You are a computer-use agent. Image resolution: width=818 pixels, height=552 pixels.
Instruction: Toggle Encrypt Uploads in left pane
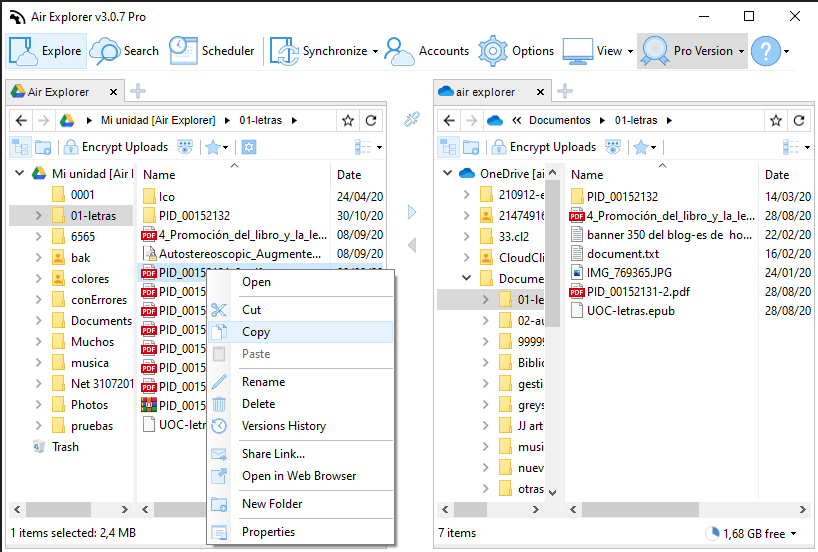click(x=116, y=147)
